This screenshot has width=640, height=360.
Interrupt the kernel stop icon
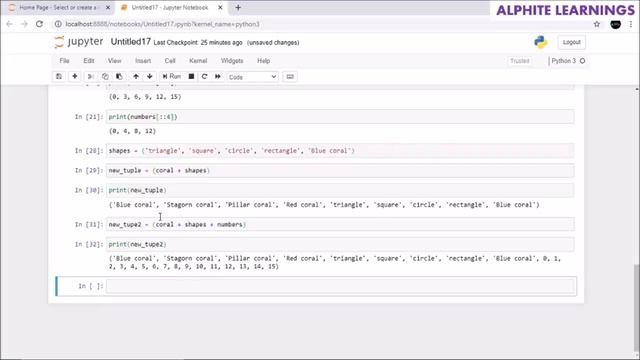point(191,77)
